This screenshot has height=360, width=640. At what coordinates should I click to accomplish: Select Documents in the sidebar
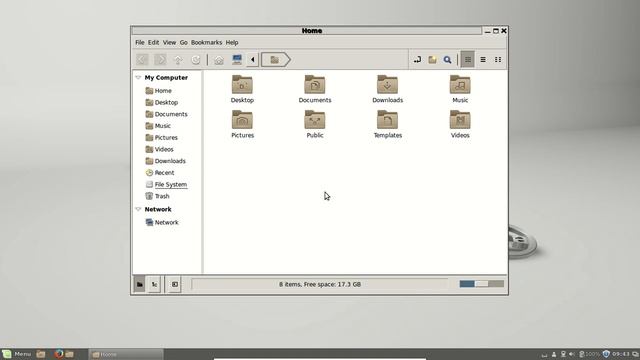[x=167, y=114]
